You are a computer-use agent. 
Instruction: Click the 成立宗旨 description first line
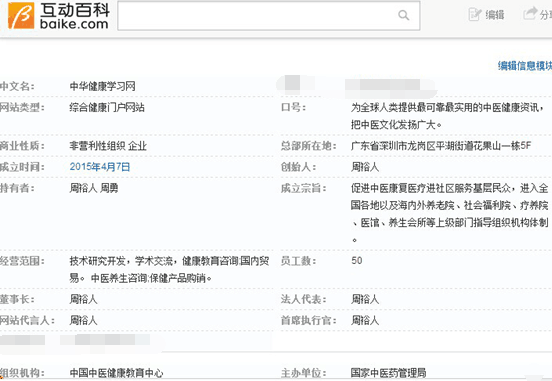[449, 188]
